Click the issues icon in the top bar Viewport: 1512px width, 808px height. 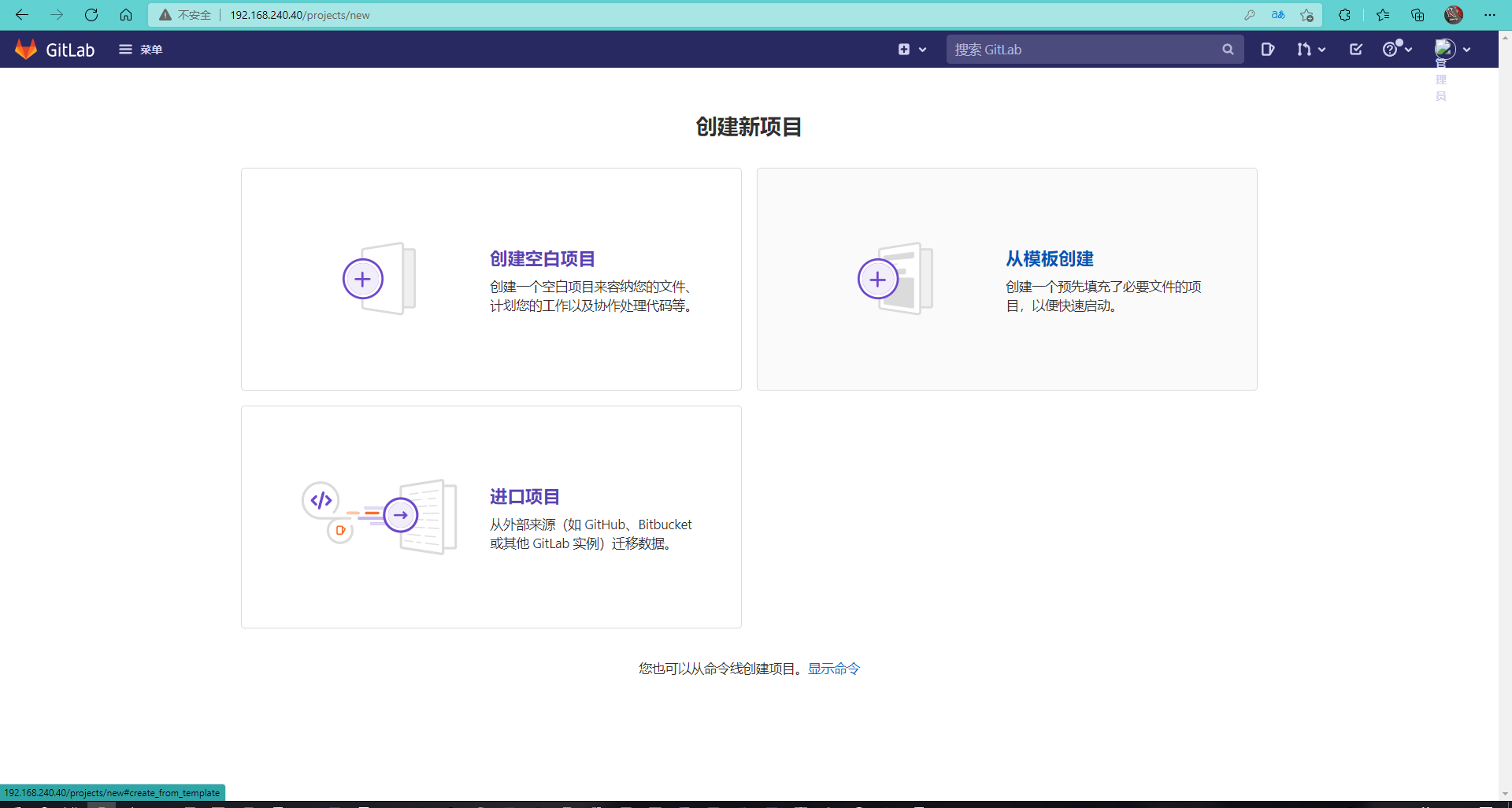pos(1268,49)
